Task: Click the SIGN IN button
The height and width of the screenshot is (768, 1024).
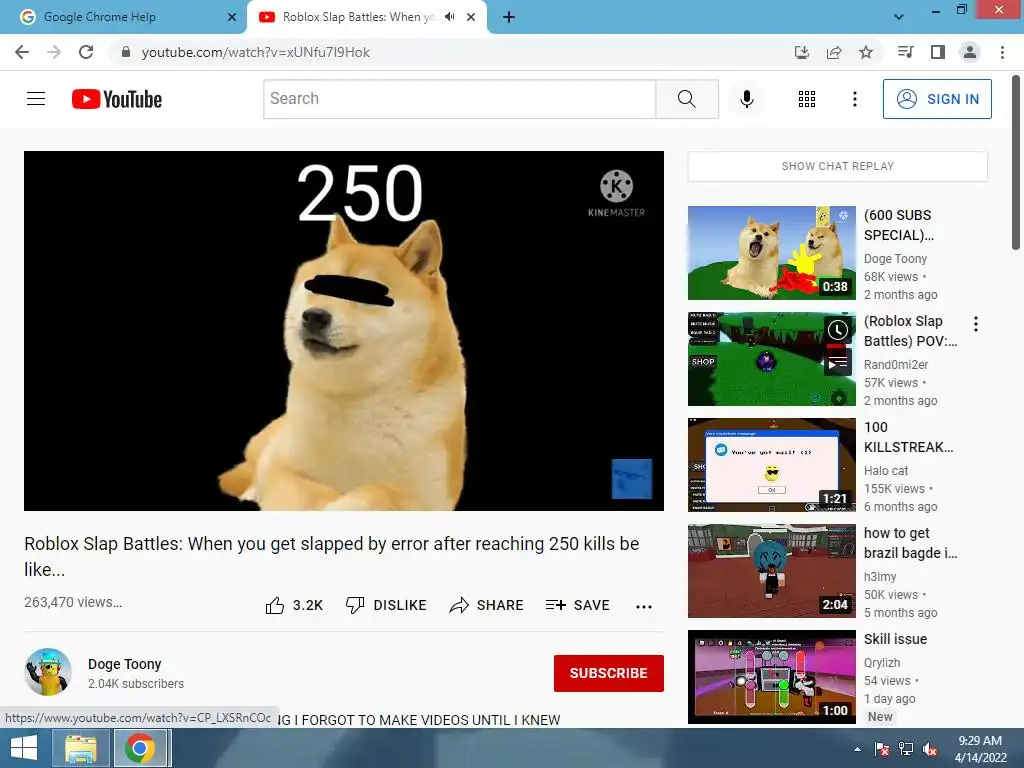Action: tap(937, 99)
